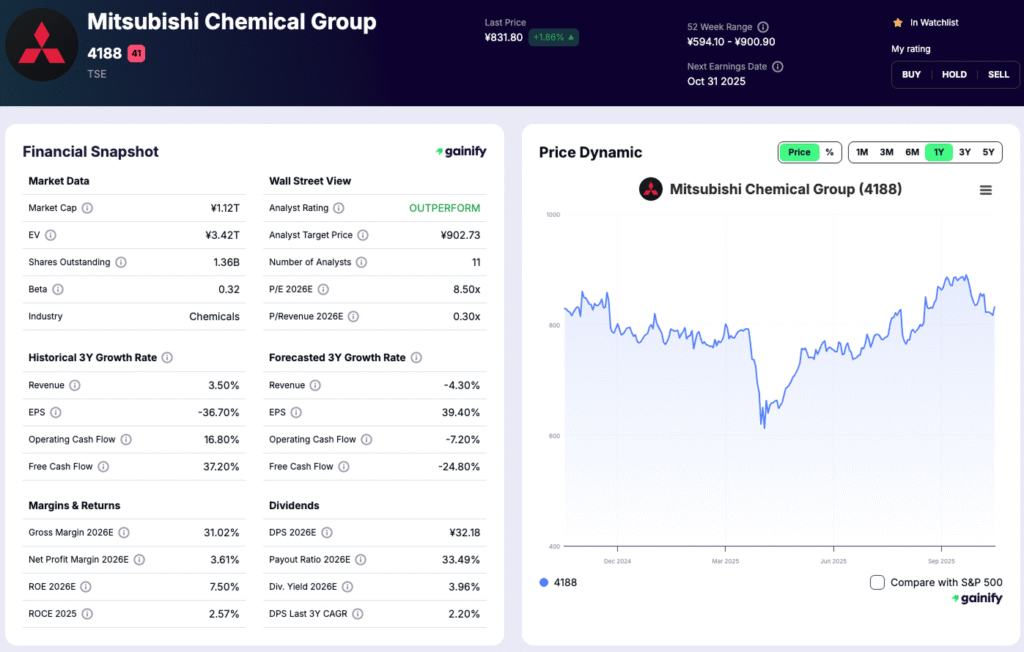Image resolution: width=1024 pixels, height=652 pixels.
Task: Click the Mitsubishi logo in the chart title
Action: tap(651, 189)
